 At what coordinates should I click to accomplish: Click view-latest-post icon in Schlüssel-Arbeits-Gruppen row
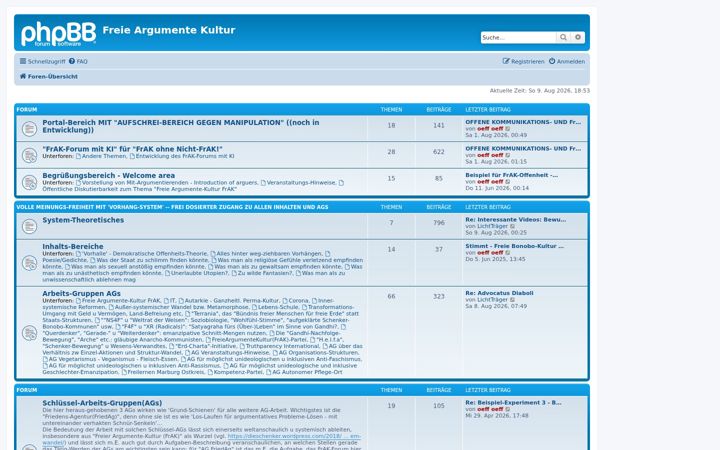(508, 409)
